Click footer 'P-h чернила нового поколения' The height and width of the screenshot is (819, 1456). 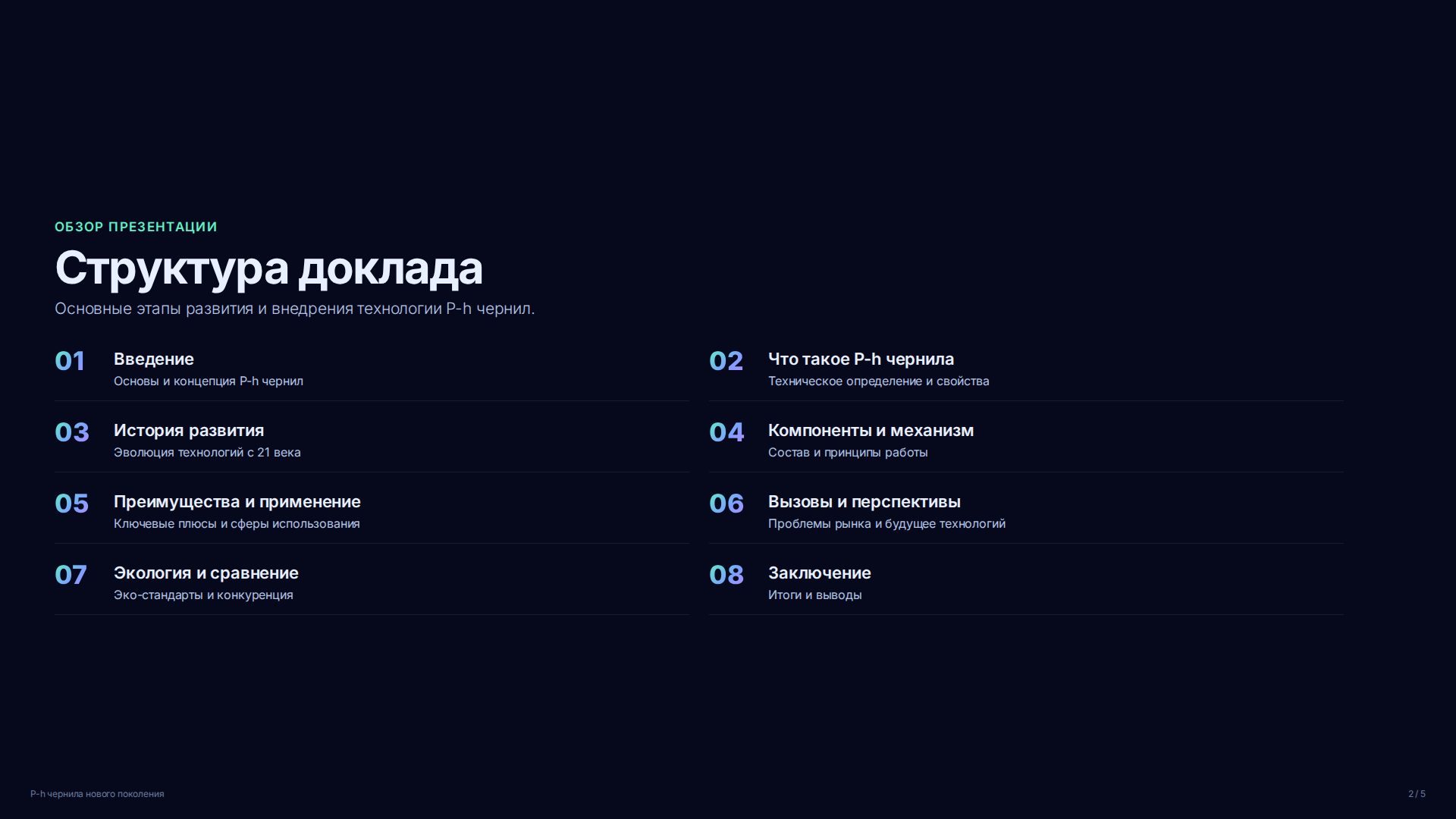pos(97,794)
